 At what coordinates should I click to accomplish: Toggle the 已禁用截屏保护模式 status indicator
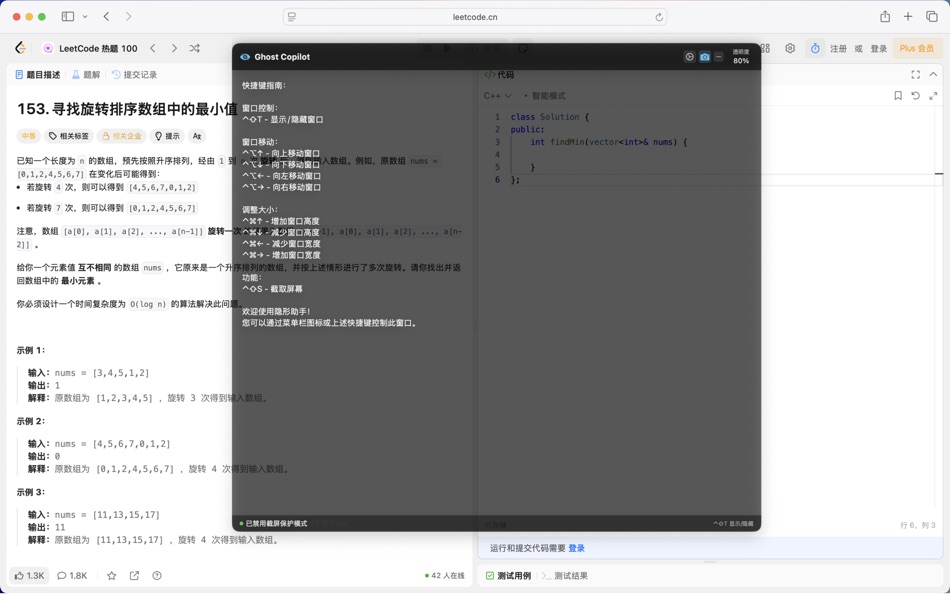point(273,523)
